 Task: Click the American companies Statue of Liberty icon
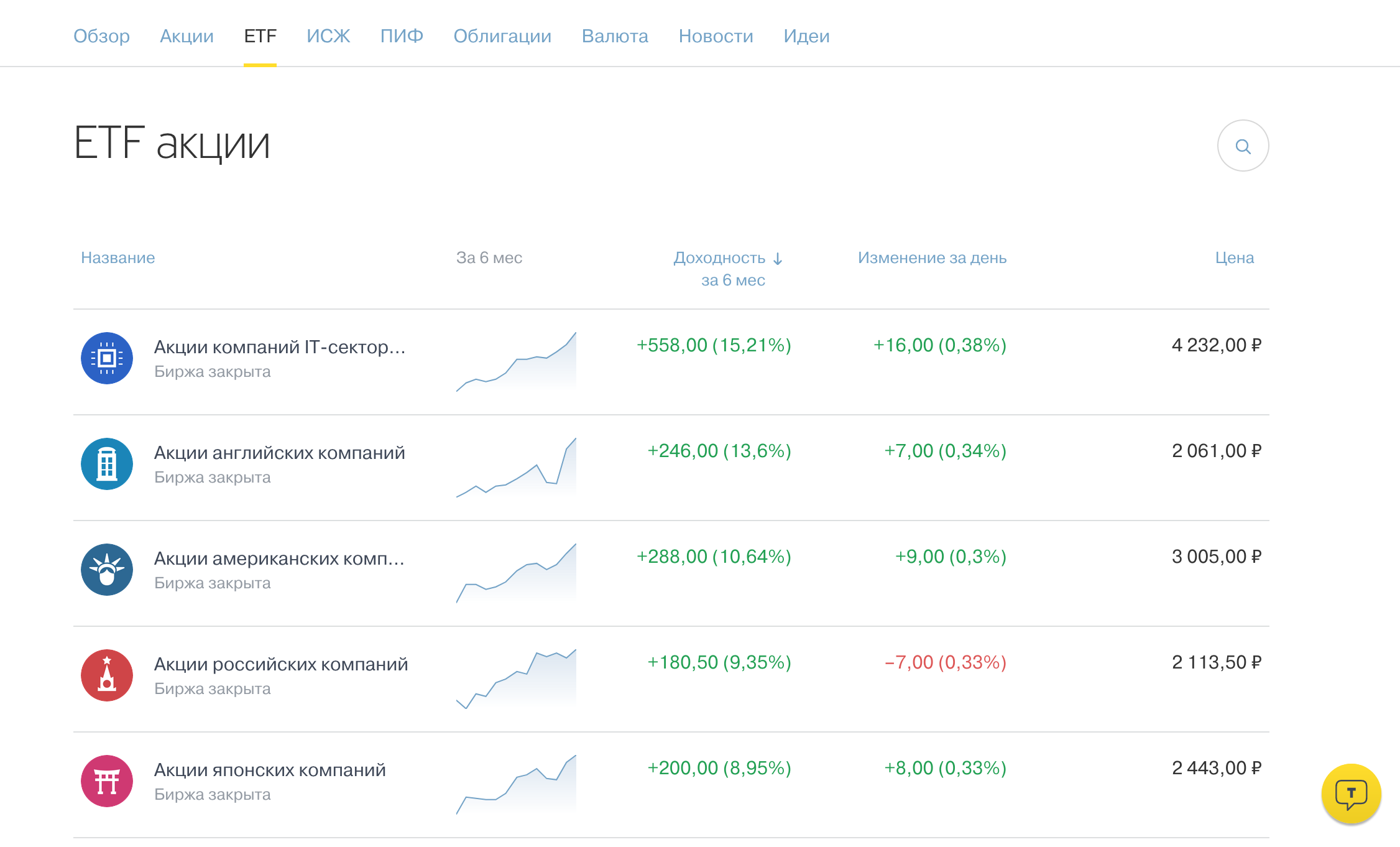click(107, 570)
